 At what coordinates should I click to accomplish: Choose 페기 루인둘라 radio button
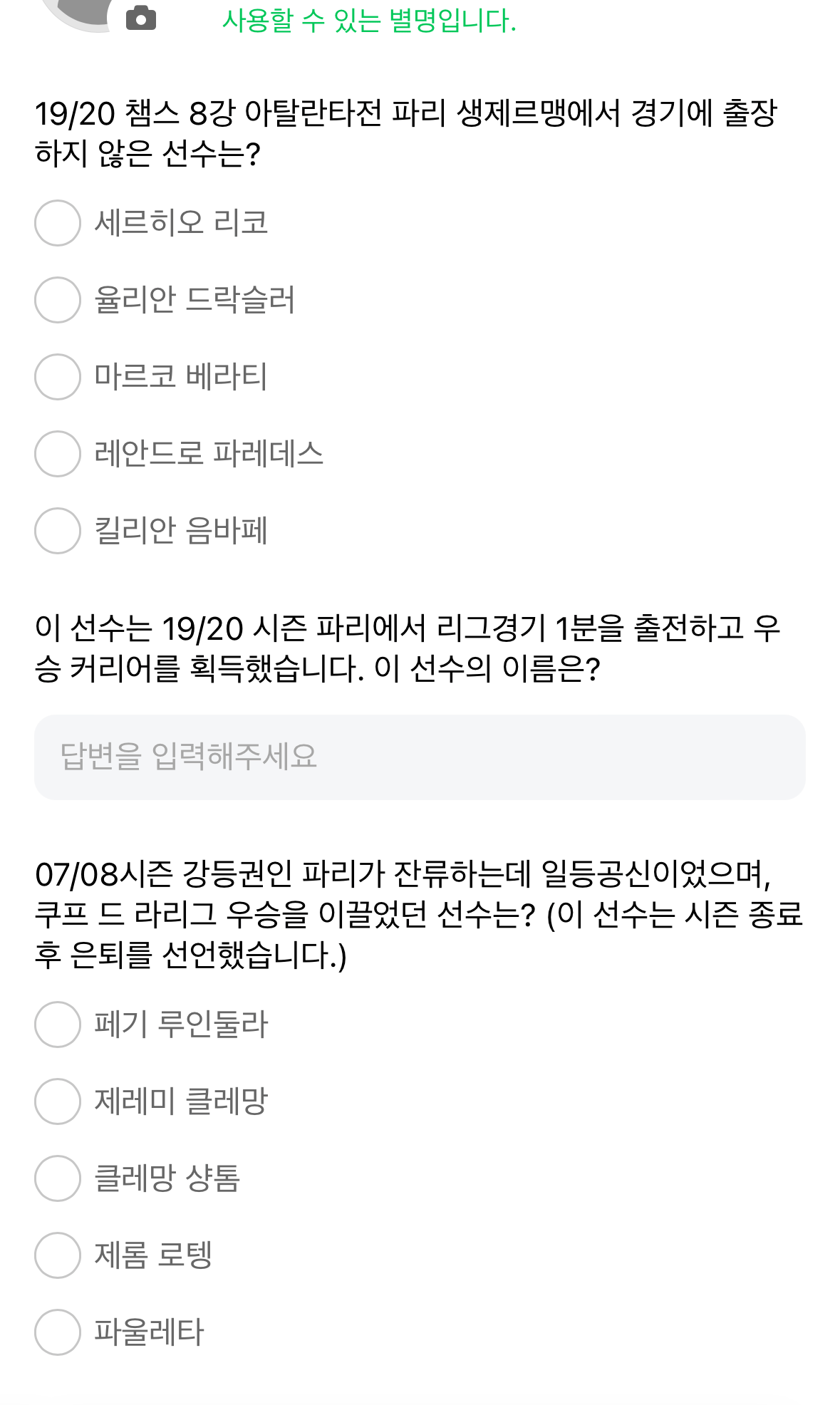pos(58,1025)
